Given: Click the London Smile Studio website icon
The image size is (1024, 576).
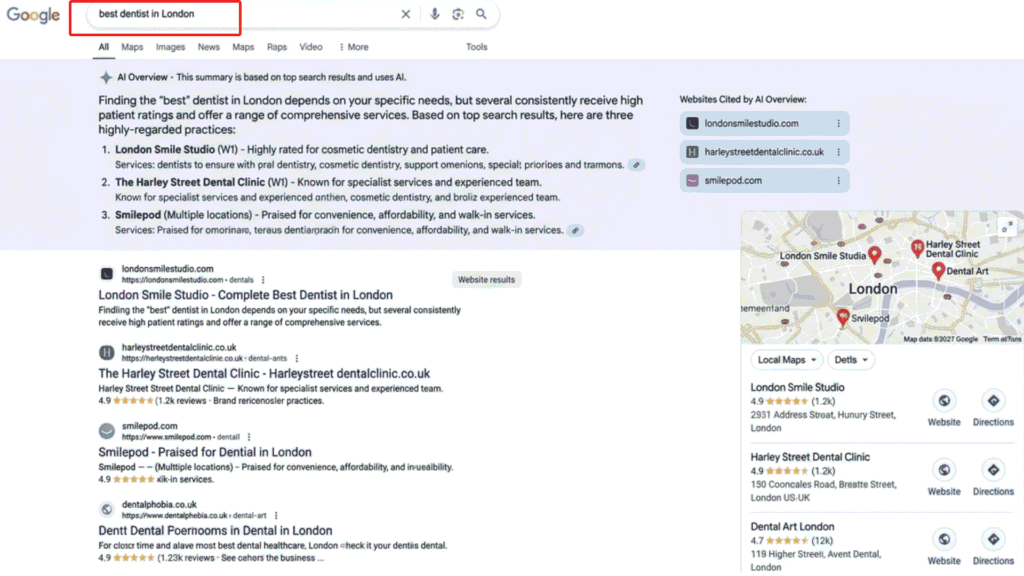Looking at the screenshot, I should pos(944,401).
